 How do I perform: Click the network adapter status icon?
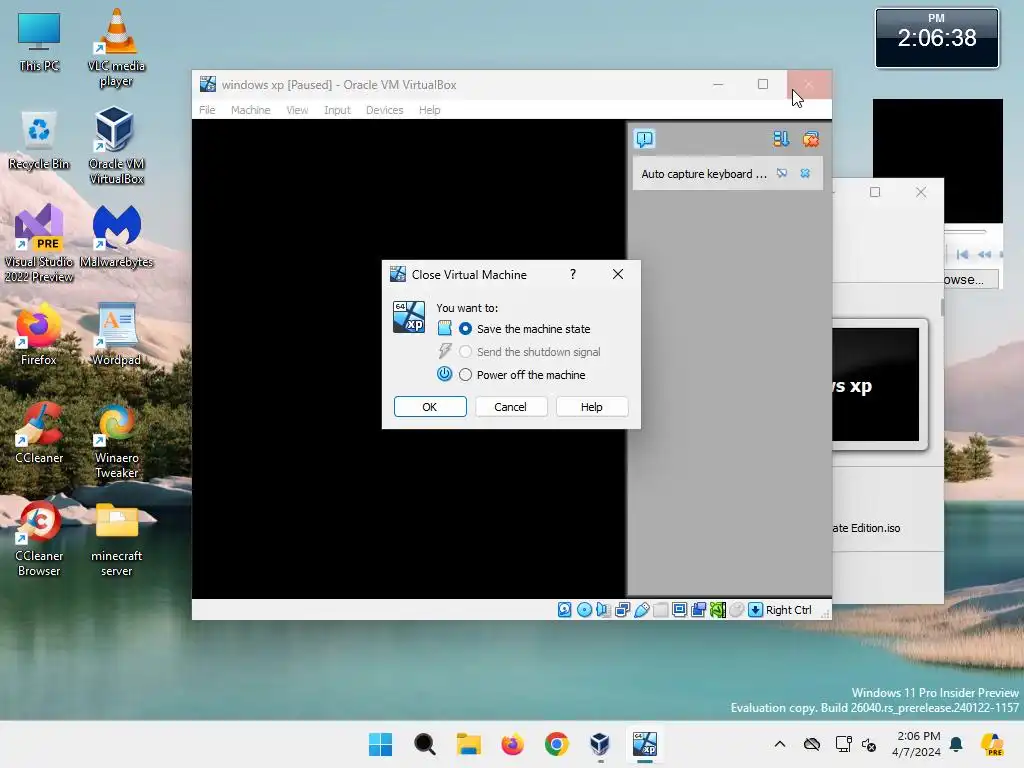pyautogui.click(x=622, y=609)
